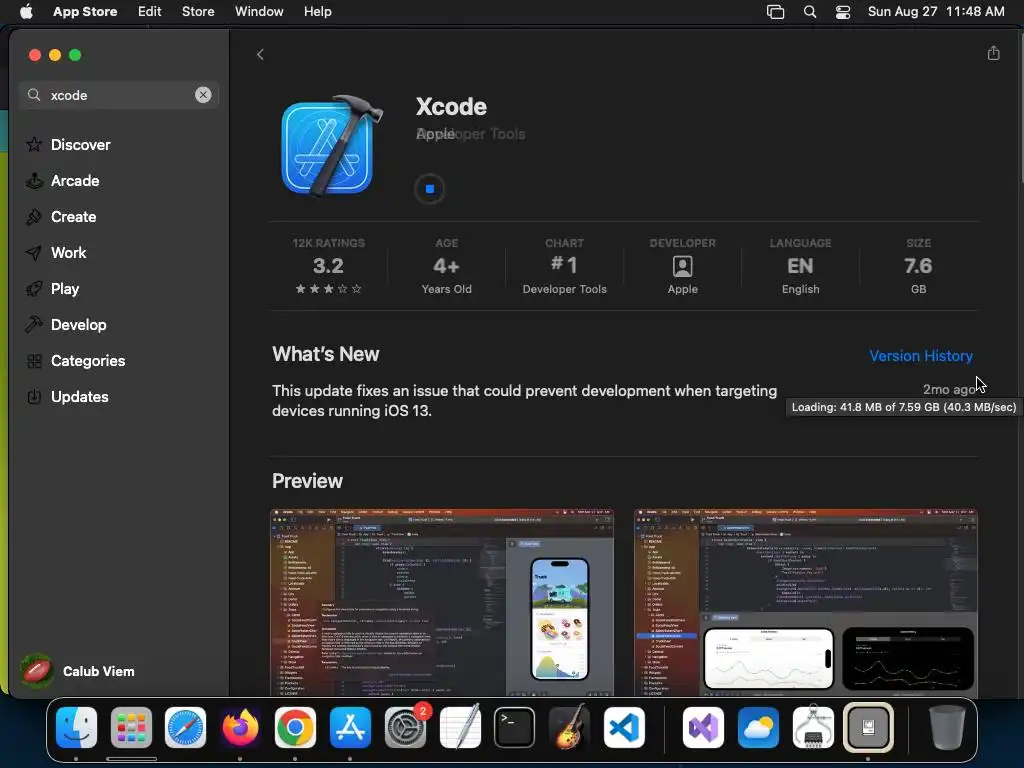This screenshot has width=1024, height=768.
Task: Open the Apple menu
Action: pos(26,12)
